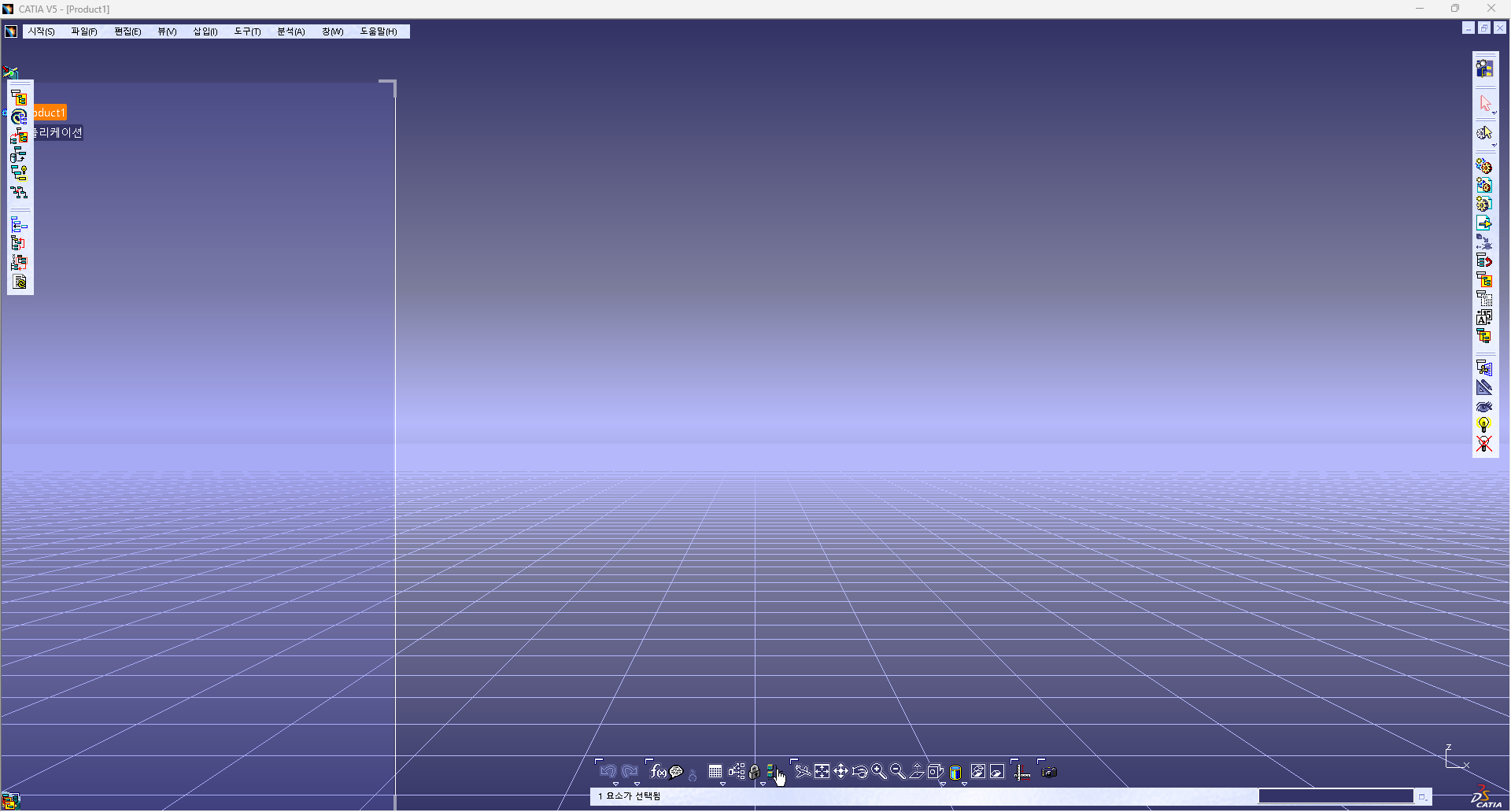This screenshot has width=1511, height=812.
Task: Open the Redo history dropdown arrow
Action: click(637, 784)
